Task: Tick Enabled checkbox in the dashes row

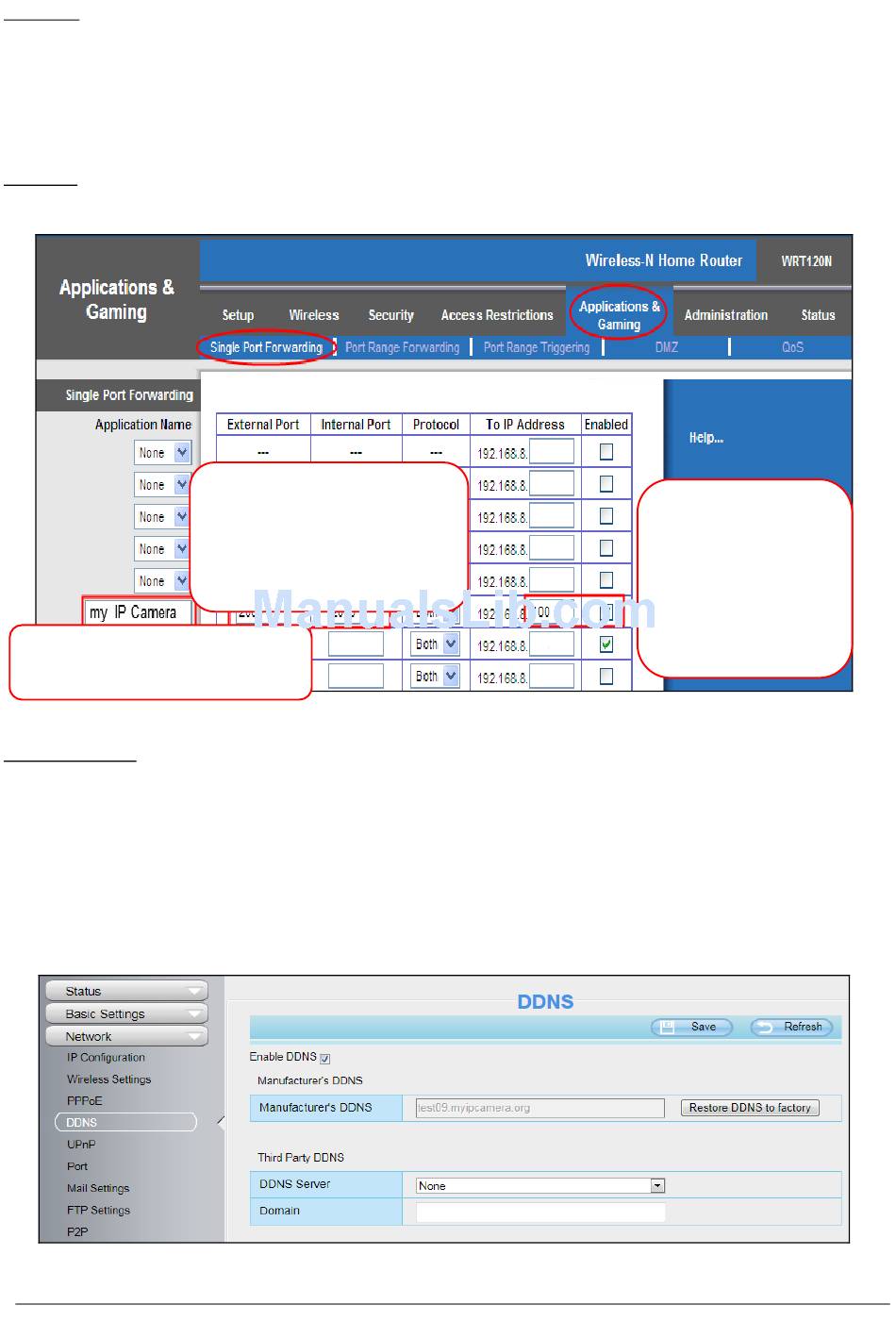Action: pos(606,452)
